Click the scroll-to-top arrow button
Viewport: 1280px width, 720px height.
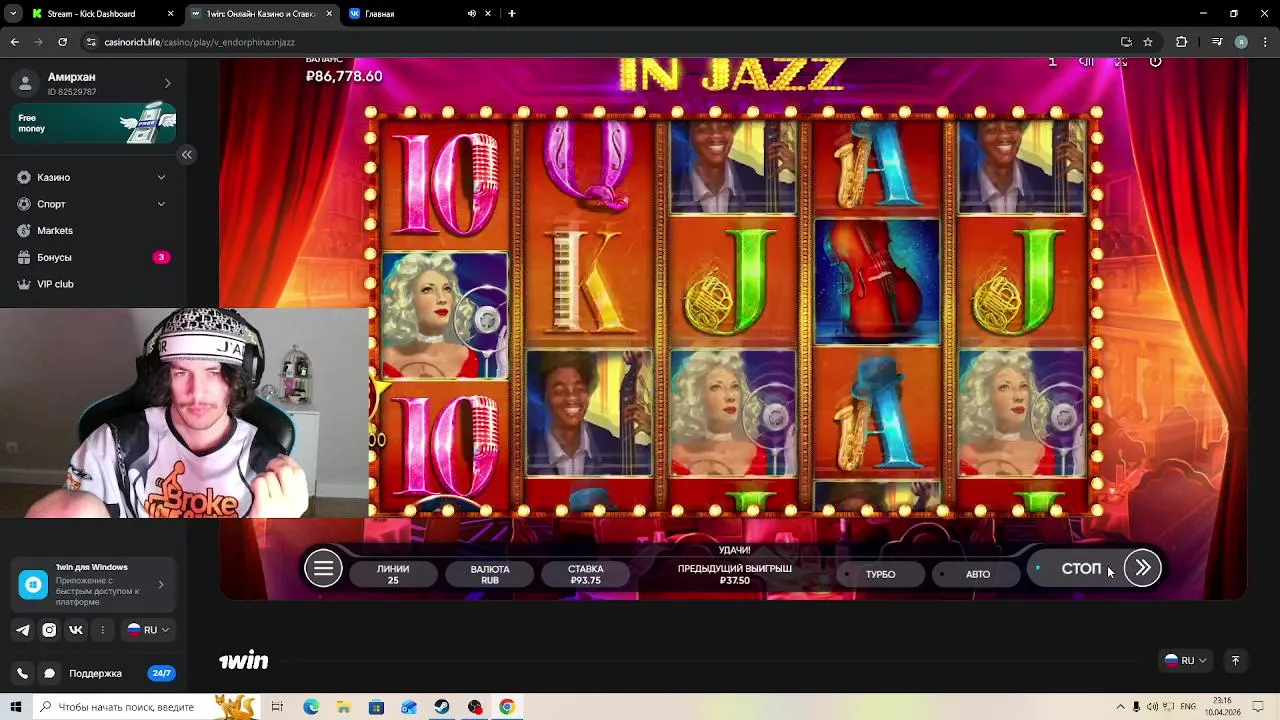coord(1235,661)
